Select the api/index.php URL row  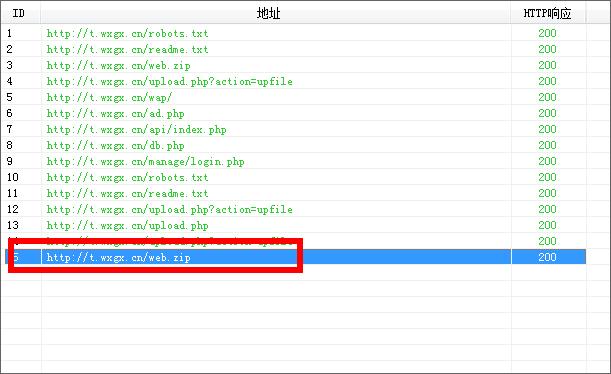[x=136, y=129]
